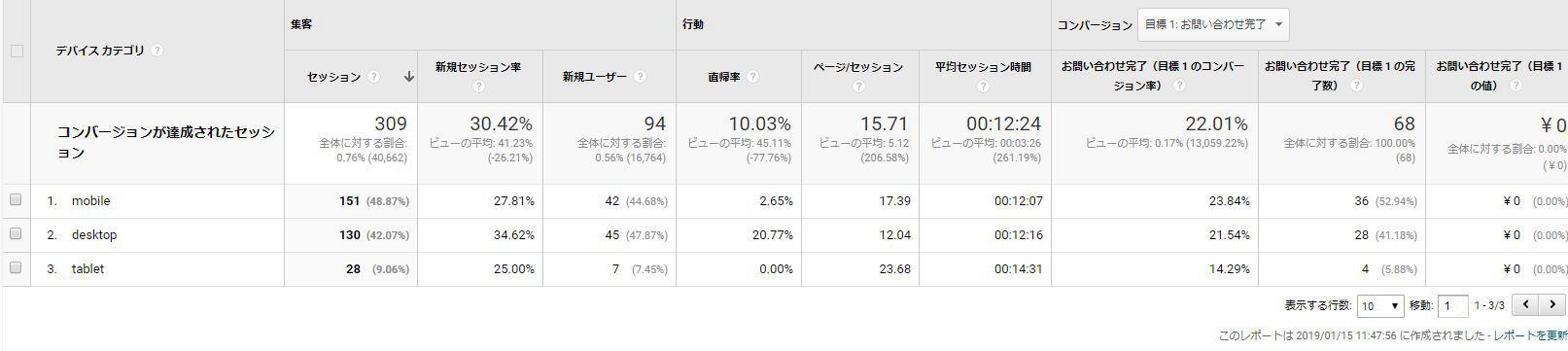1568x351 pixels.
Task: Expand the 表示する行数 rows dropdown
Action: [1380, 306]
